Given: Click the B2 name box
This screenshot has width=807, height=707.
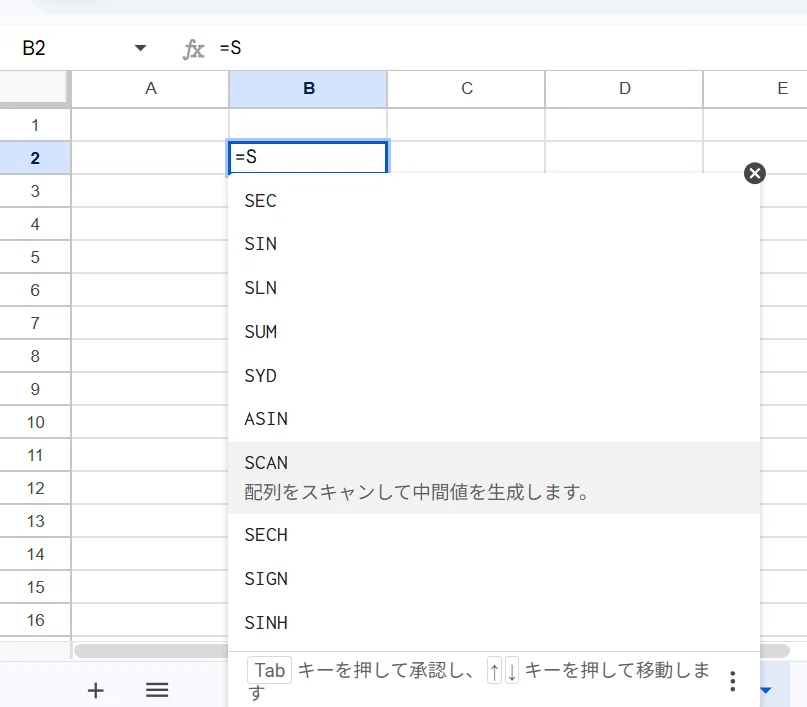Looking at the screenshot, I should click(34, 48).
